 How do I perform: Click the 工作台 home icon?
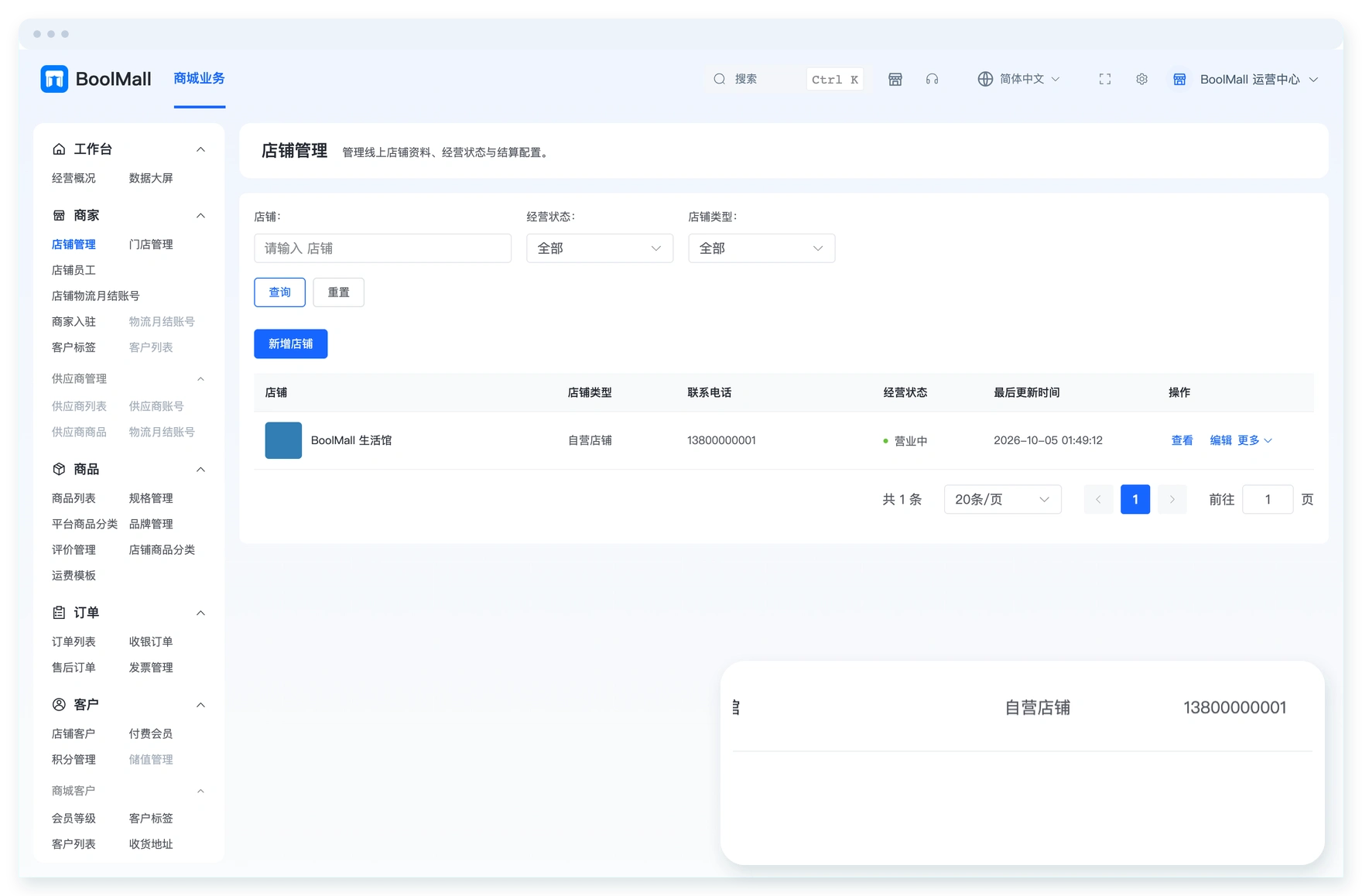pos(59,149)
